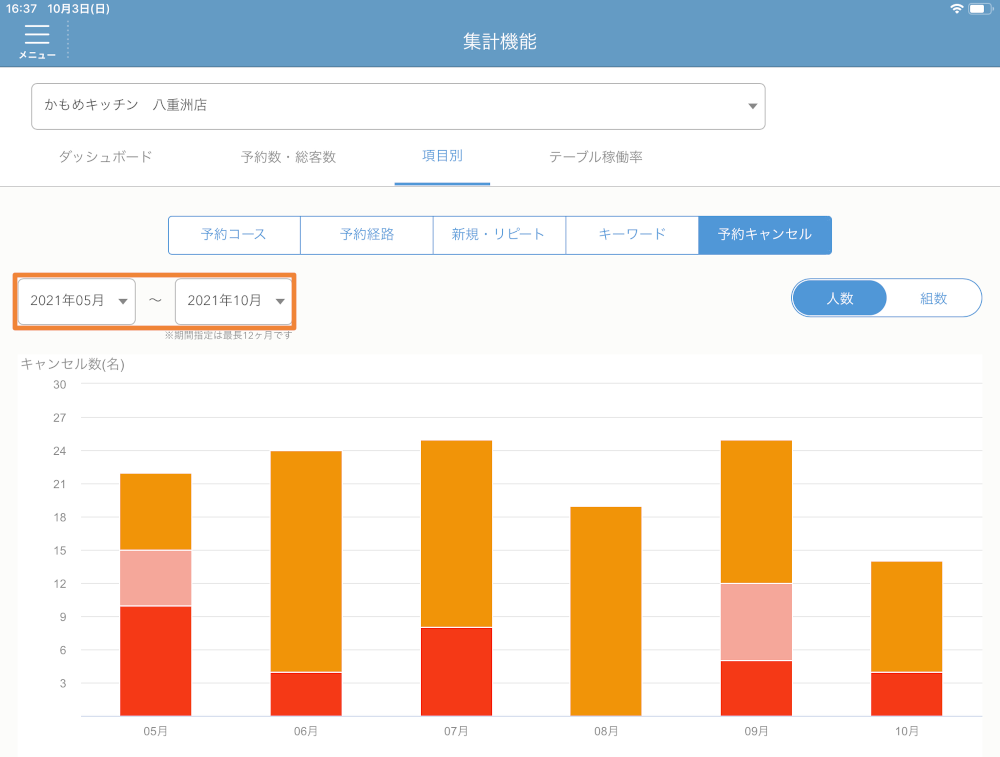The width and height of the screenshot is (1000, 757).
Task: Toggle chart to 人数 view
Action: click(840, 298)
